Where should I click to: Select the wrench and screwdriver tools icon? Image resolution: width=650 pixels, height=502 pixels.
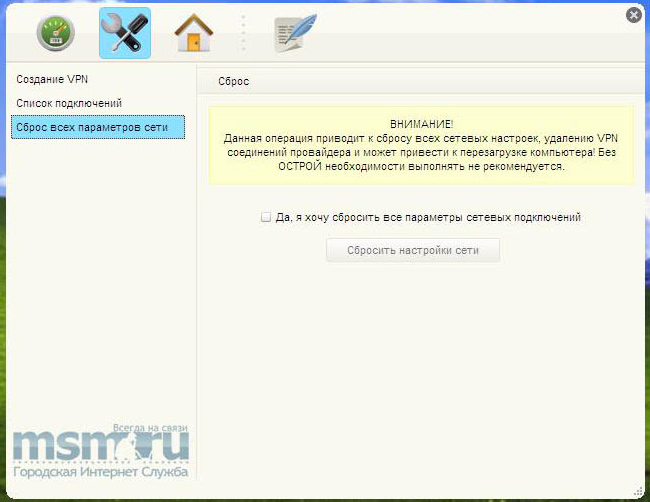pos(125,33)
